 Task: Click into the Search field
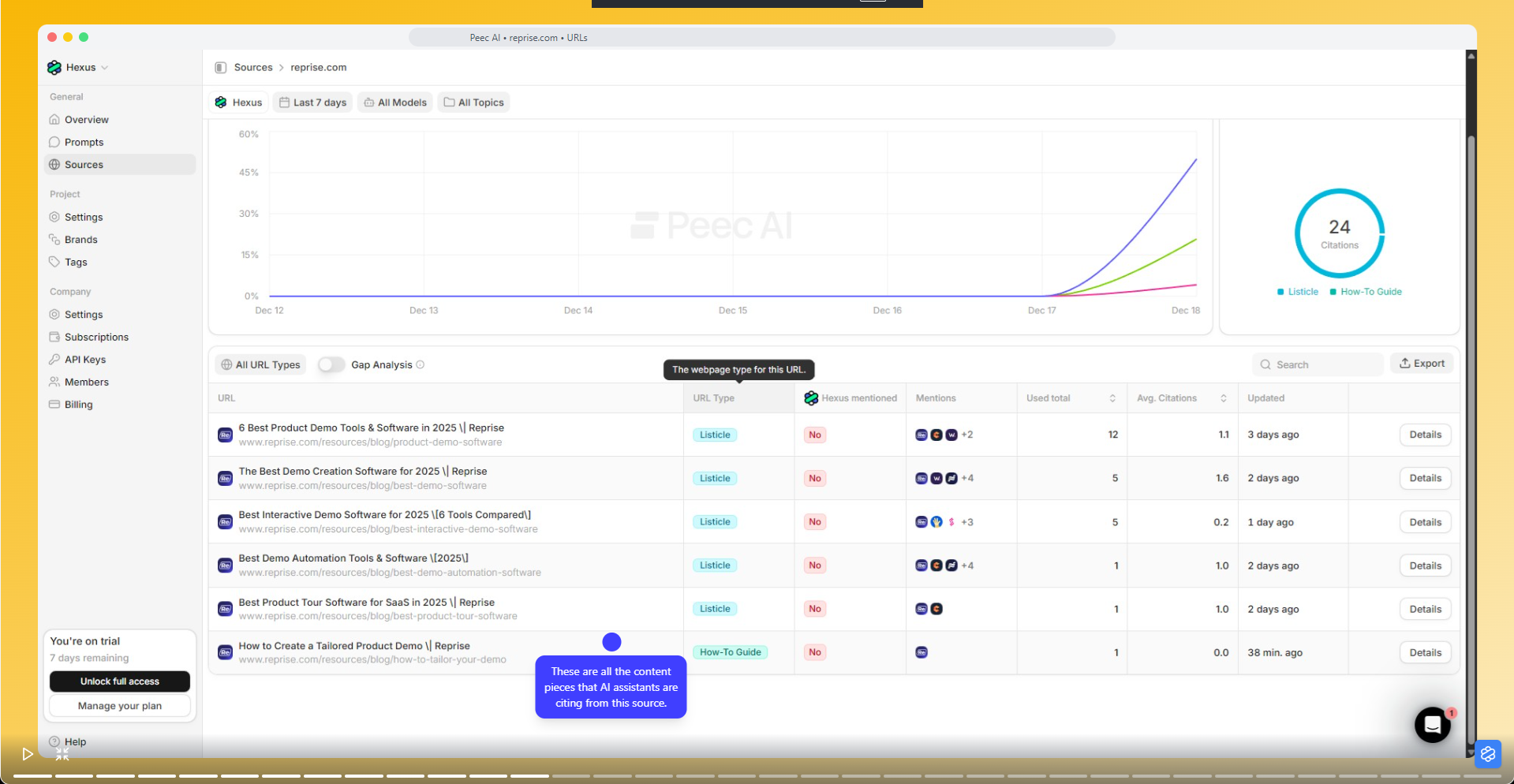pyautogui.click(x=1318, y=364)
